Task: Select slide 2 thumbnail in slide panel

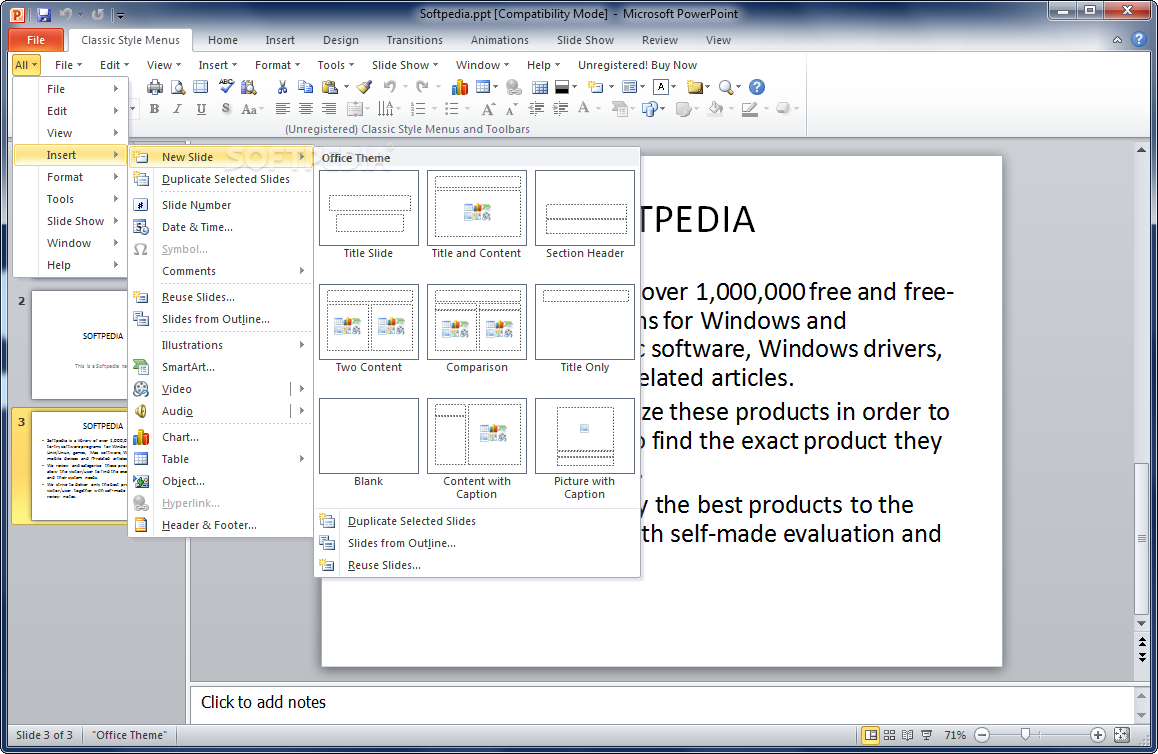Action: (x=79, y=345)
